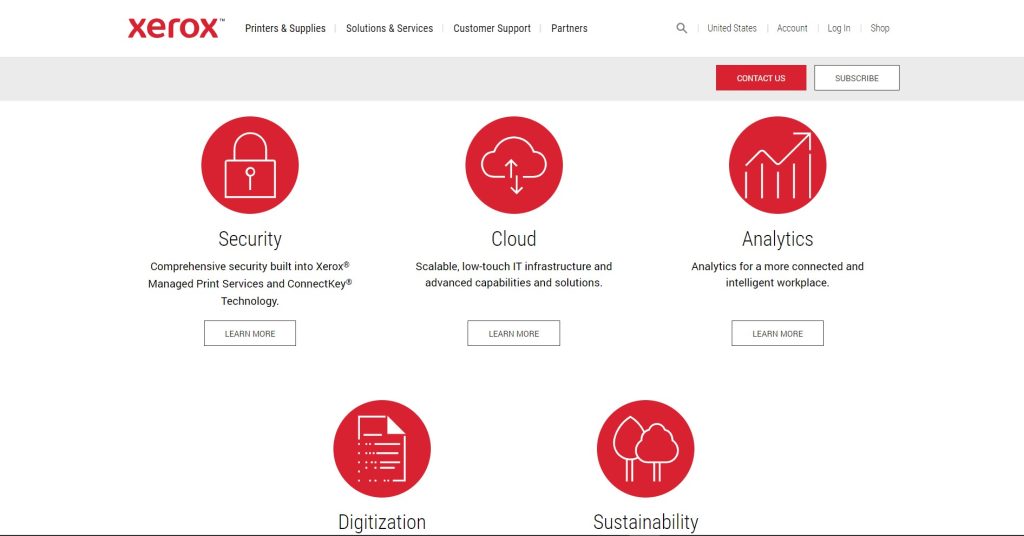Screen dimensions: 1024x536
Task: Click text 'Comprehensive security built into Xerox'
Action: [247, 266]
